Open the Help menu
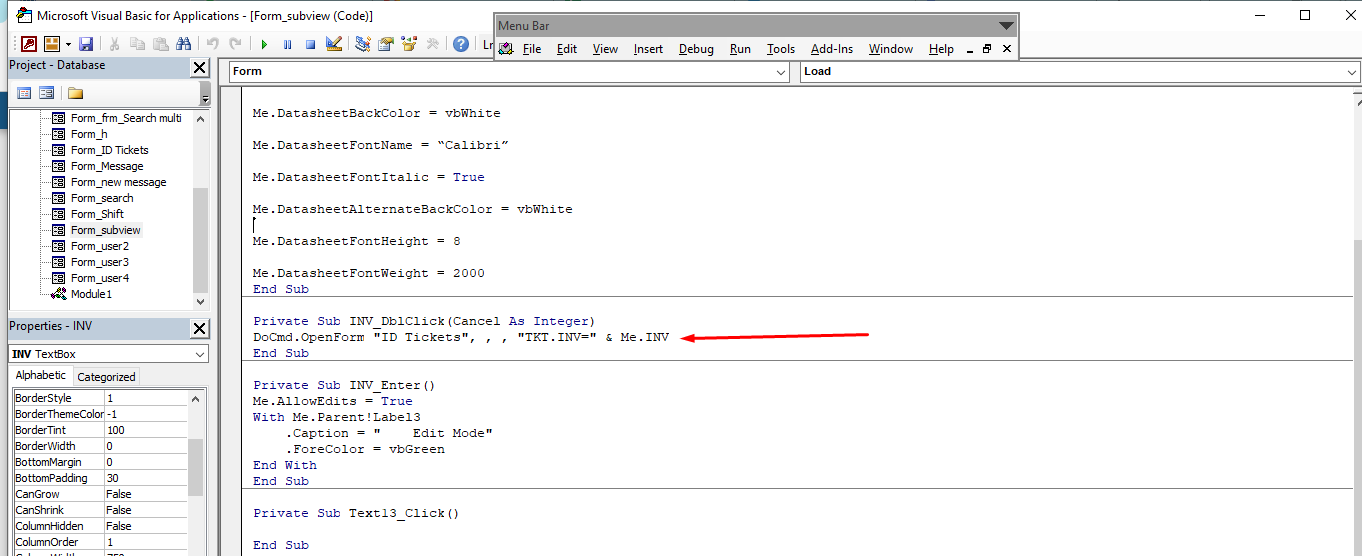1362x556 pixels. click(941, 49)
